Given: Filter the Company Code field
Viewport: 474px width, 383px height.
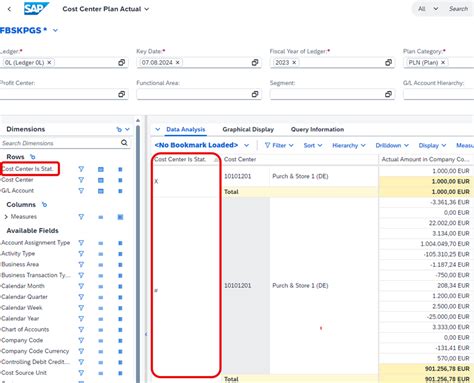Looking at the screenshot, I should point(81,340).
